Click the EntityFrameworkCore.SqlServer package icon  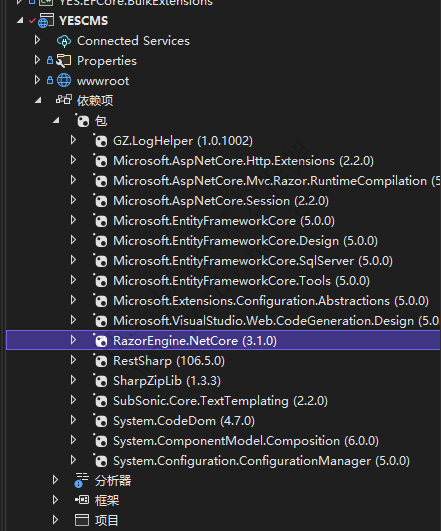(101, 260)
